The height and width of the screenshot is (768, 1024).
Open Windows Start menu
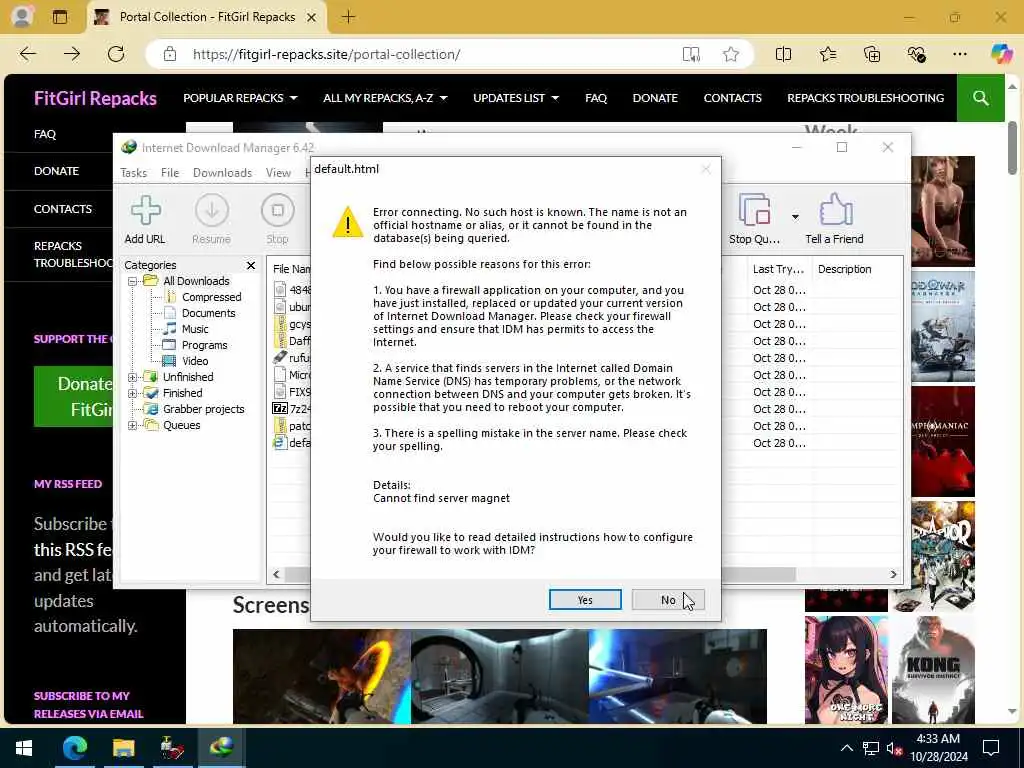point(24,748)
